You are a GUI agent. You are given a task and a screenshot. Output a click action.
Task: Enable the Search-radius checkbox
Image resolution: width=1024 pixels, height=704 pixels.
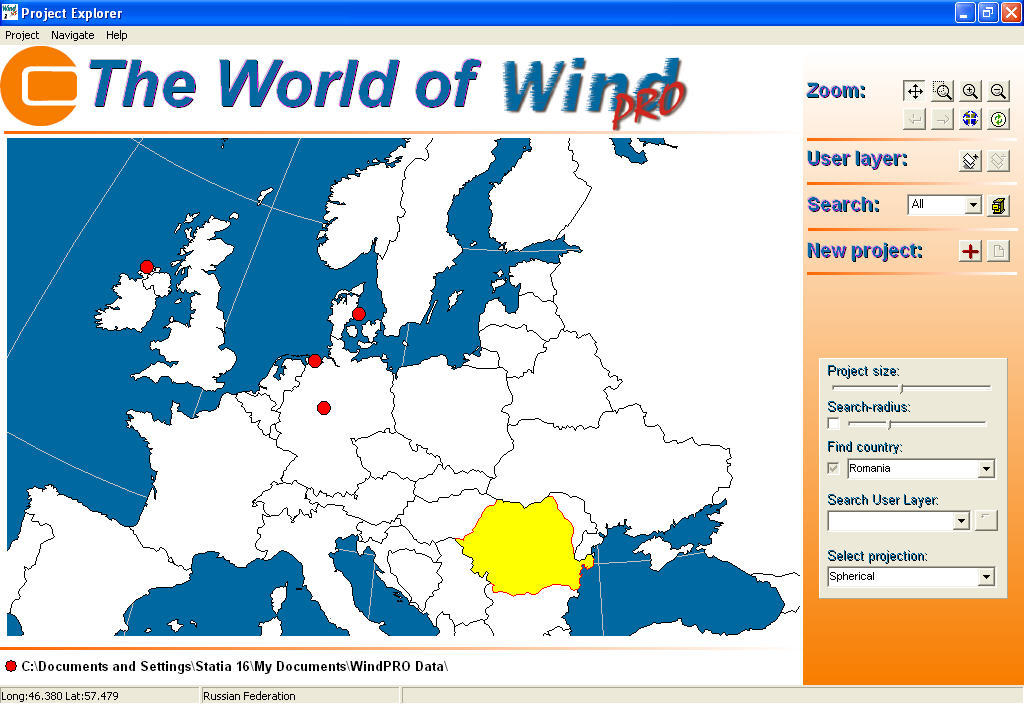[x=834, y=424]
